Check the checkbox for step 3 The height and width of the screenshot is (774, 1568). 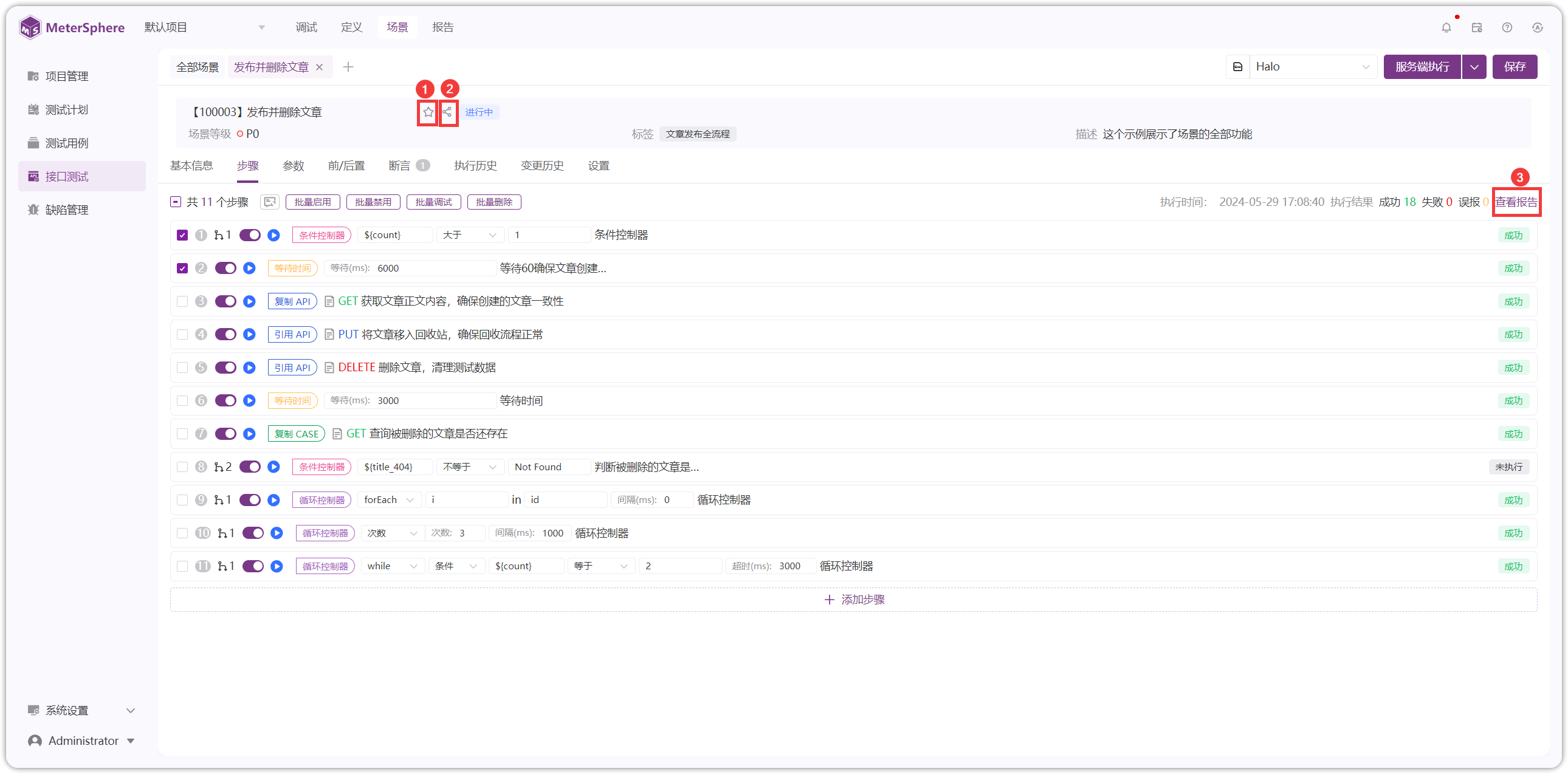pyautogui.click(x=182, y=301)
